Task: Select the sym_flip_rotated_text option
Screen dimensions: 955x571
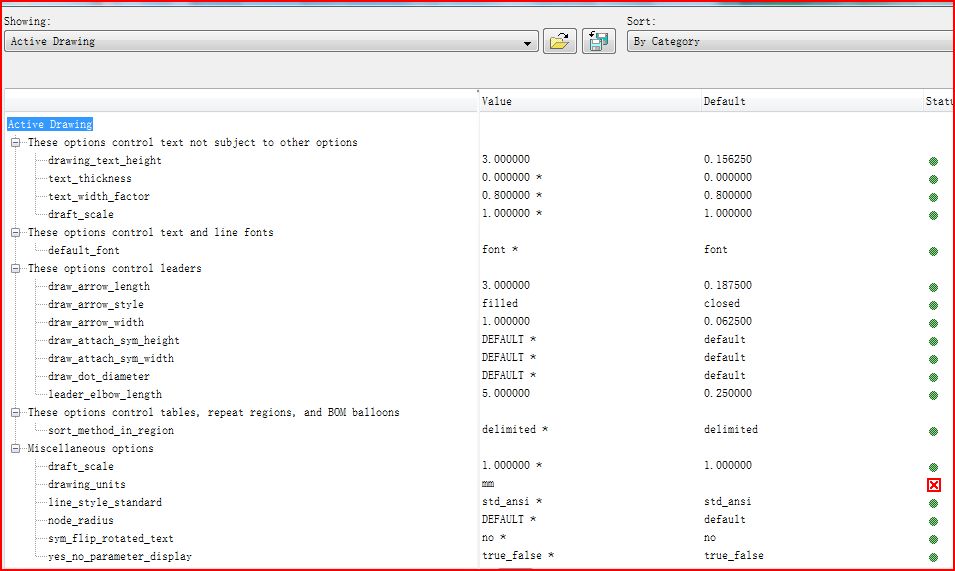Action: point(111,539)
